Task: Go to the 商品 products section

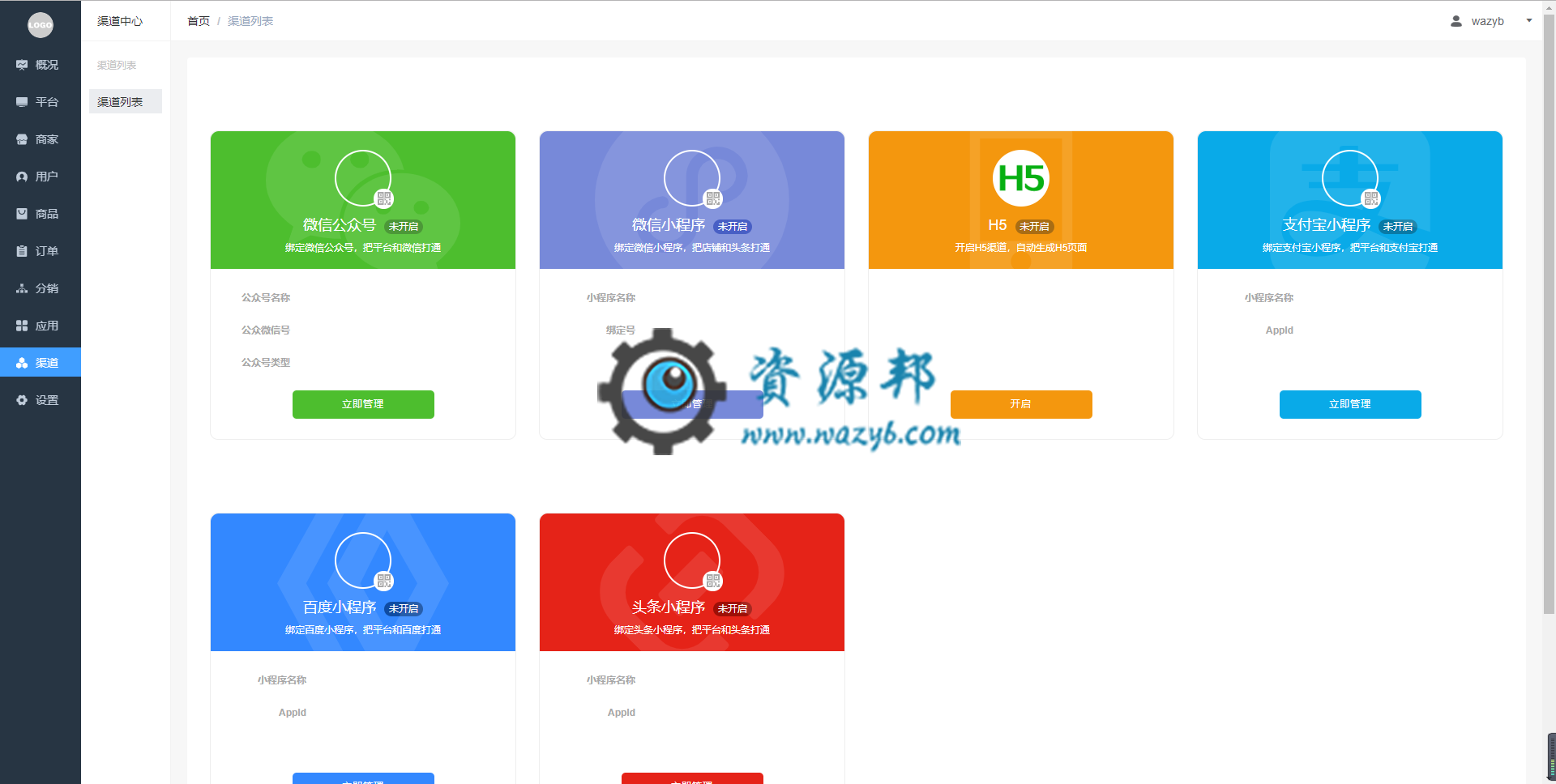Action: [x=41, y=214]
